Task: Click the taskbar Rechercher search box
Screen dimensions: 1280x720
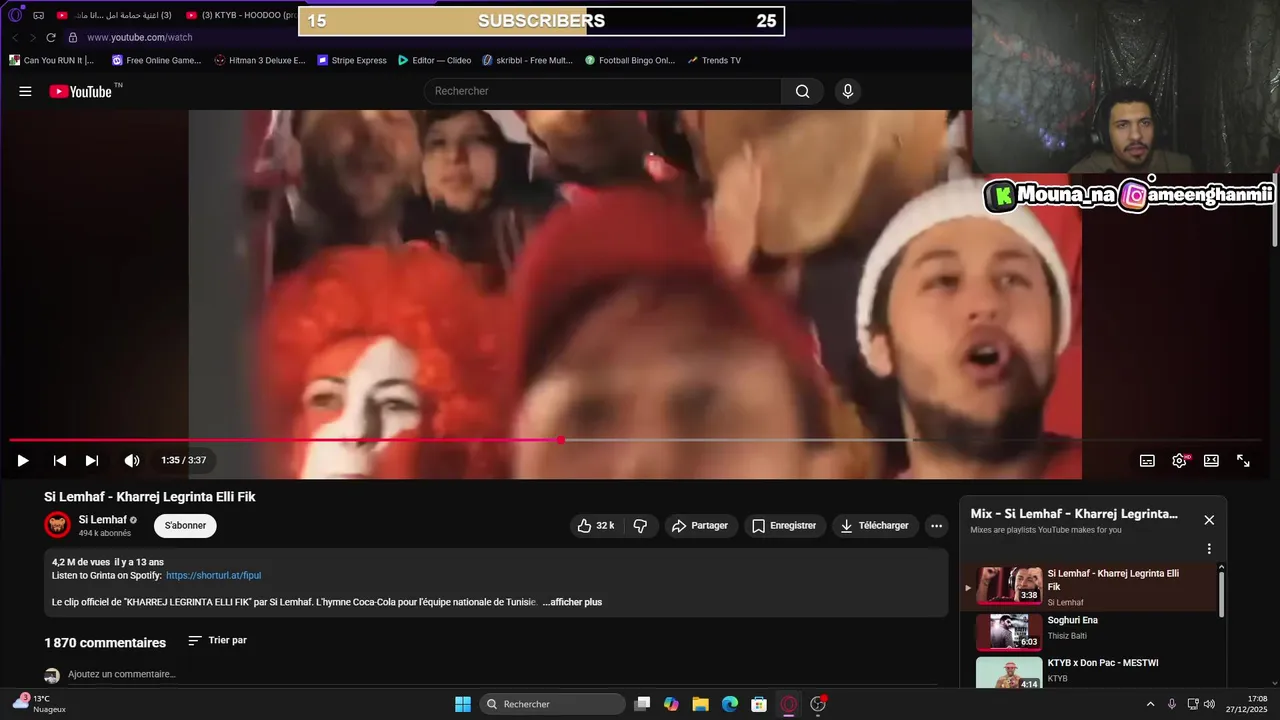Action: click(552, 704)
